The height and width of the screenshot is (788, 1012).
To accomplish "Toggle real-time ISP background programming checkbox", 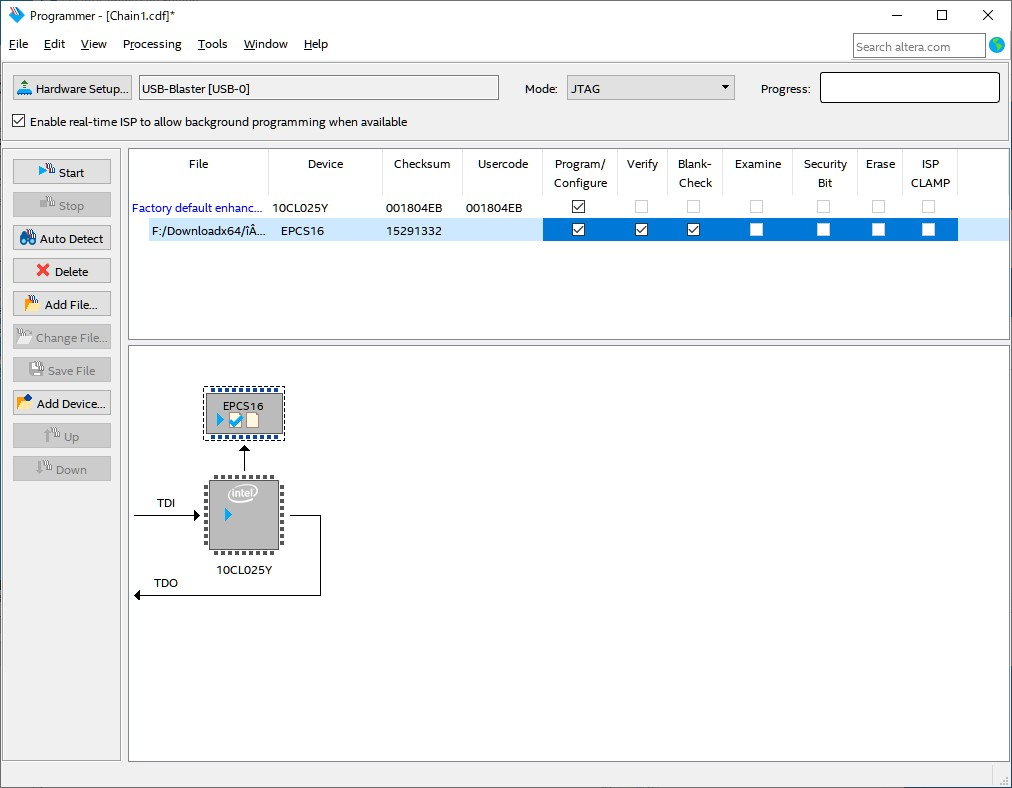I will tap(19, 121).
